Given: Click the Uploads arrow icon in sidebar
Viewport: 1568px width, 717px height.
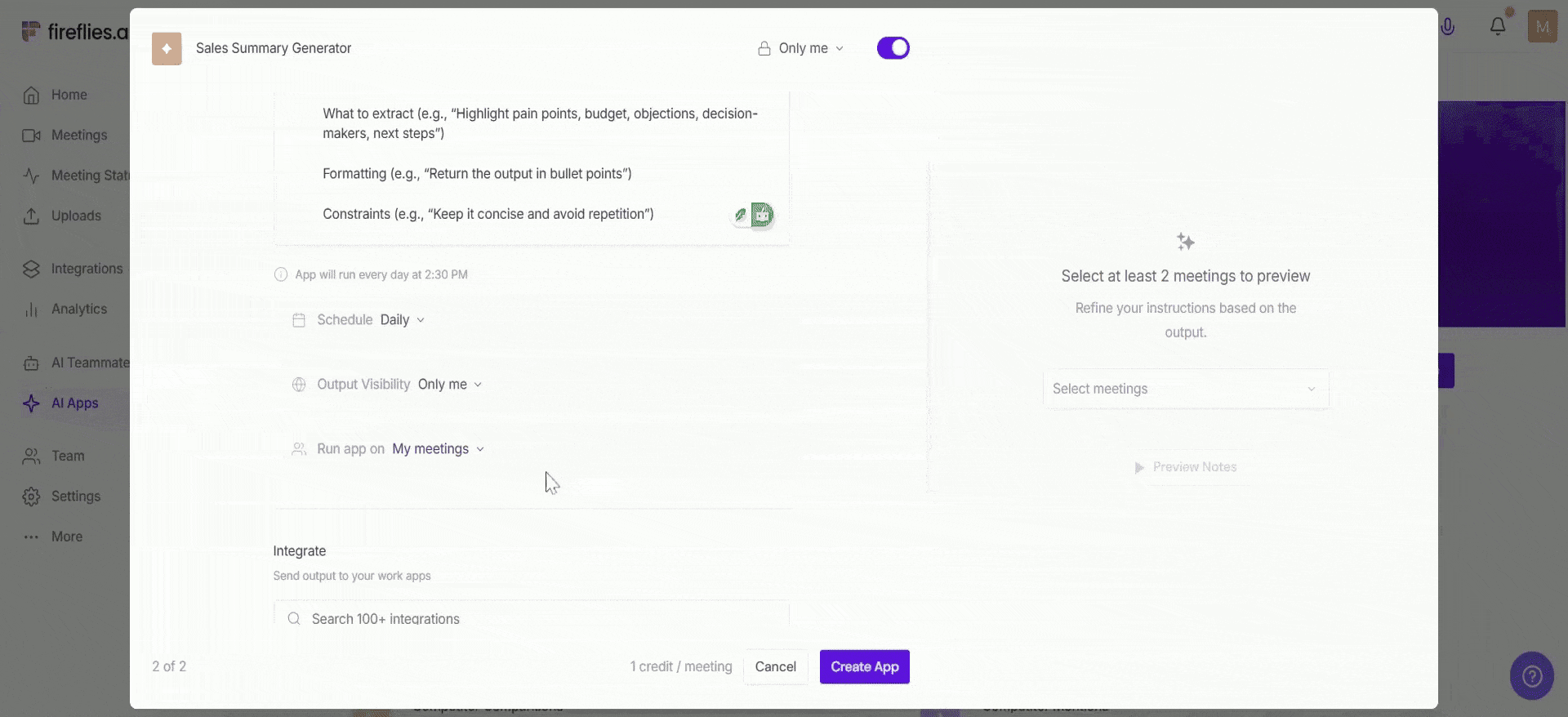Looking at the screenshot, I should click(x=31, y=216).
